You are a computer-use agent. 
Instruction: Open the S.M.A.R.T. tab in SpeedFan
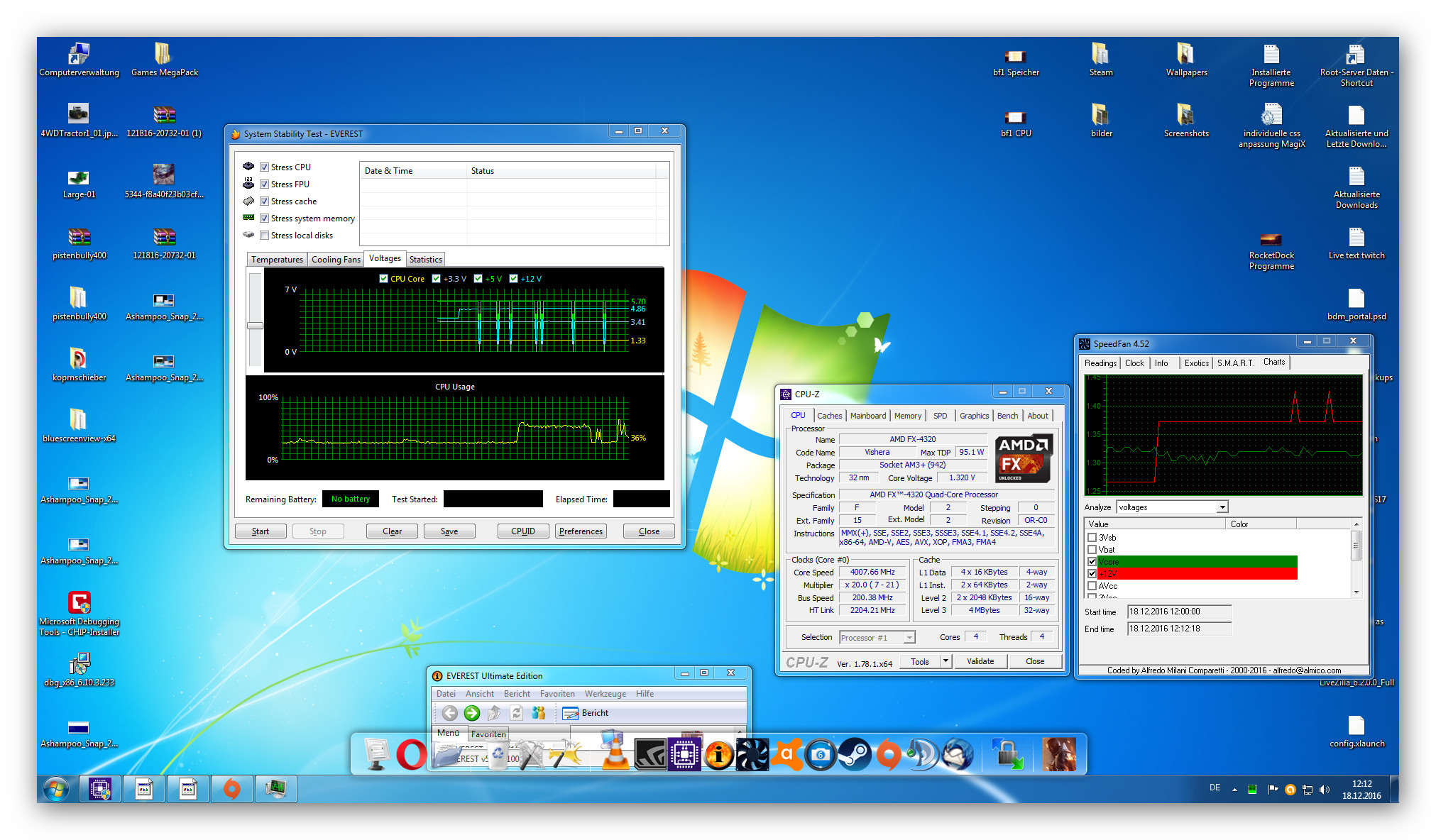1235,363
